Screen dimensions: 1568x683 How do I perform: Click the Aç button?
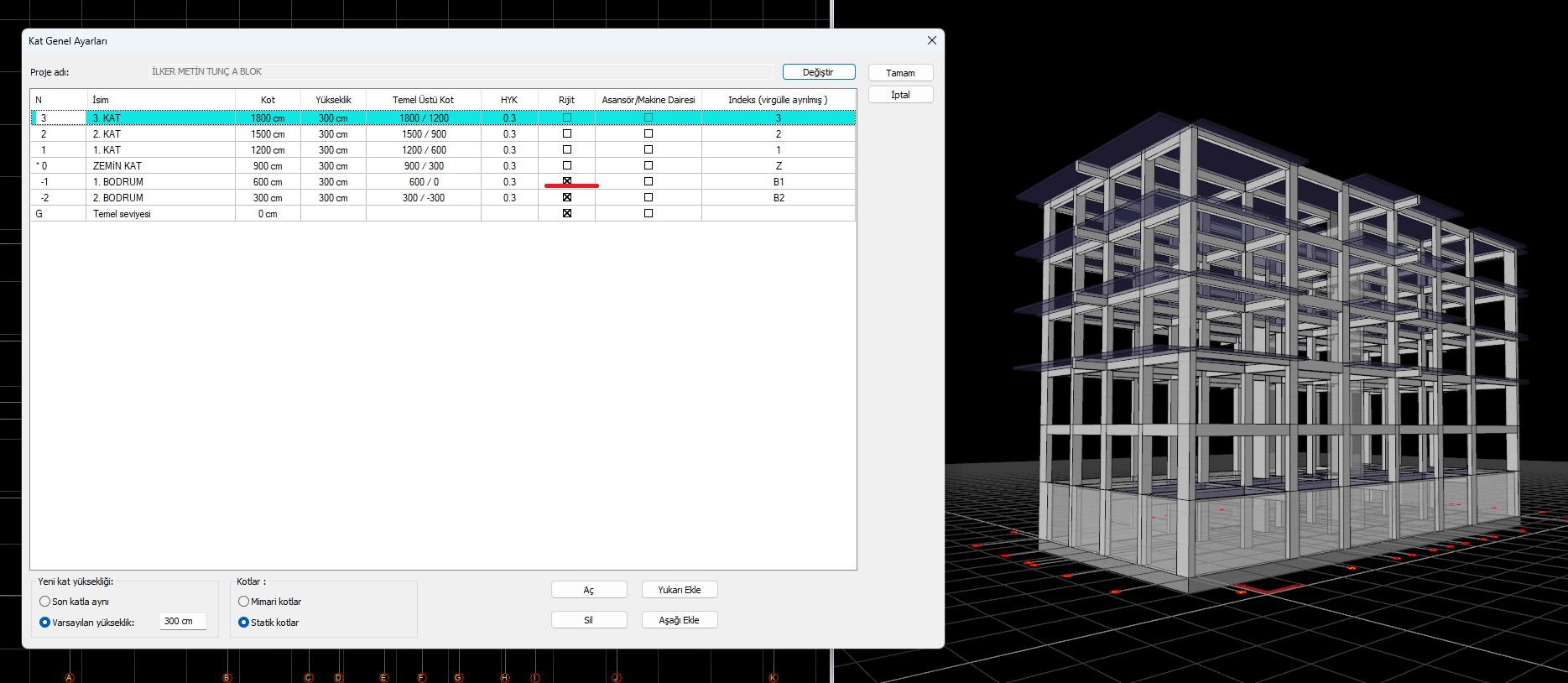589,590
